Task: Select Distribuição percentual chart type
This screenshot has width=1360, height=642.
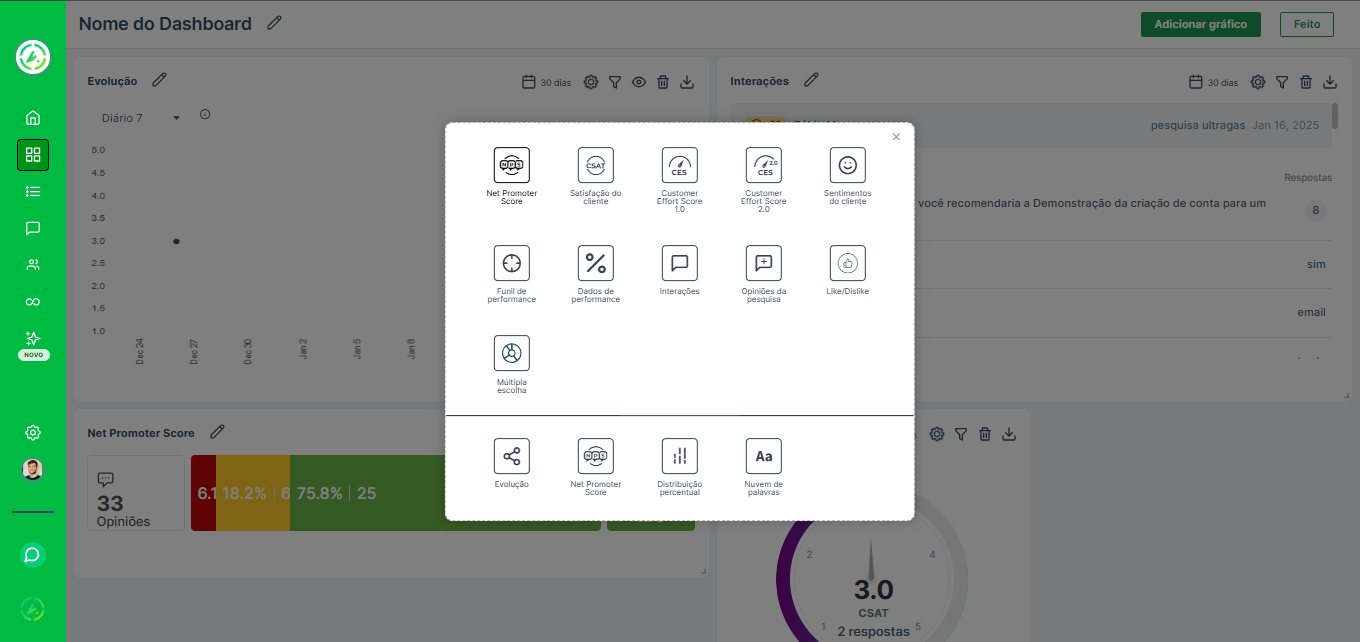Action: (680, 467)
